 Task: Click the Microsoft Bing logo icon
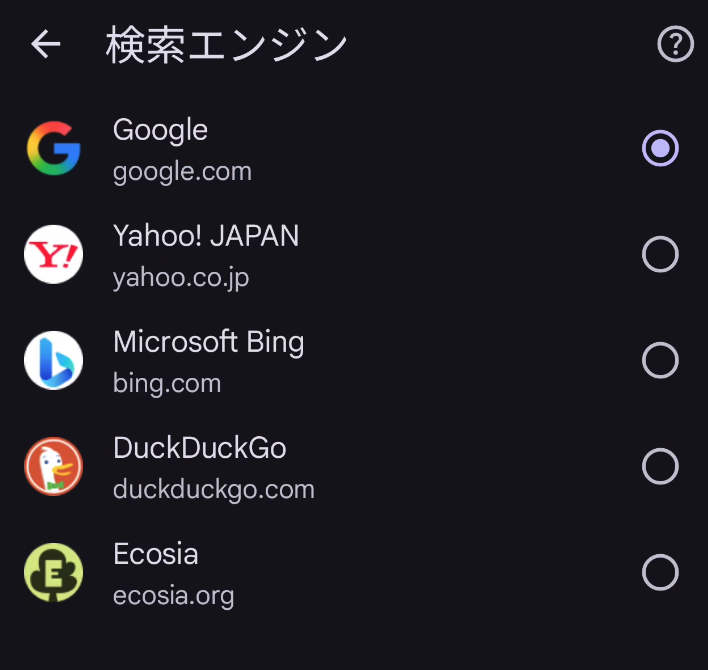pos(53,360)
